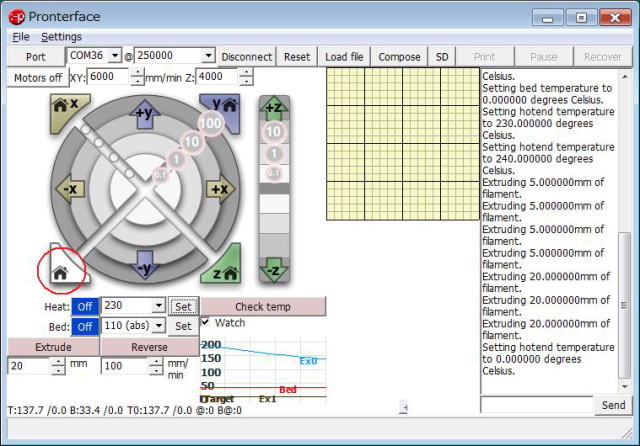Turn hotend Heat Off
The width and height of the screenshot is (640, 446).
[x=85, y=306]
